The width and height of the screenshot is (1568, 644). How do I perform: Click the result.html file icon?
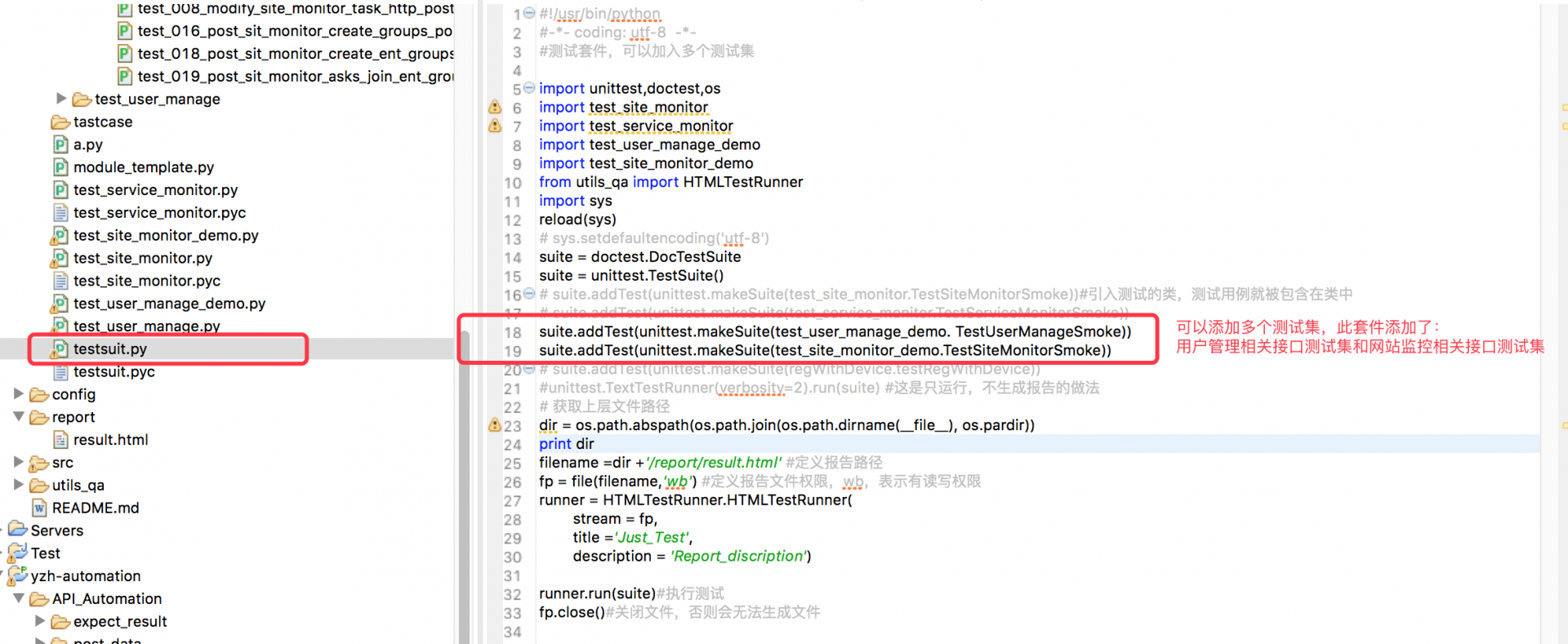pos(60,440)
